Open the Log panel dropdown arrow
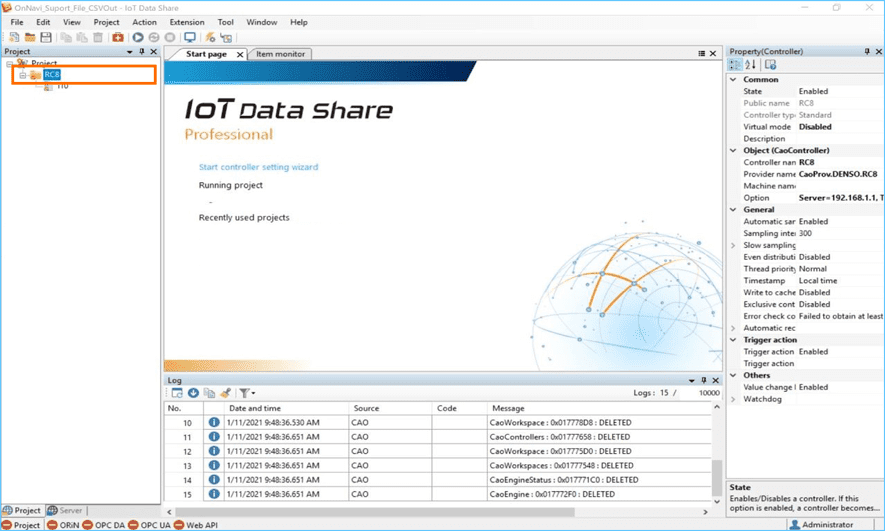Screen dimensions: 885x531 (691, 380)
